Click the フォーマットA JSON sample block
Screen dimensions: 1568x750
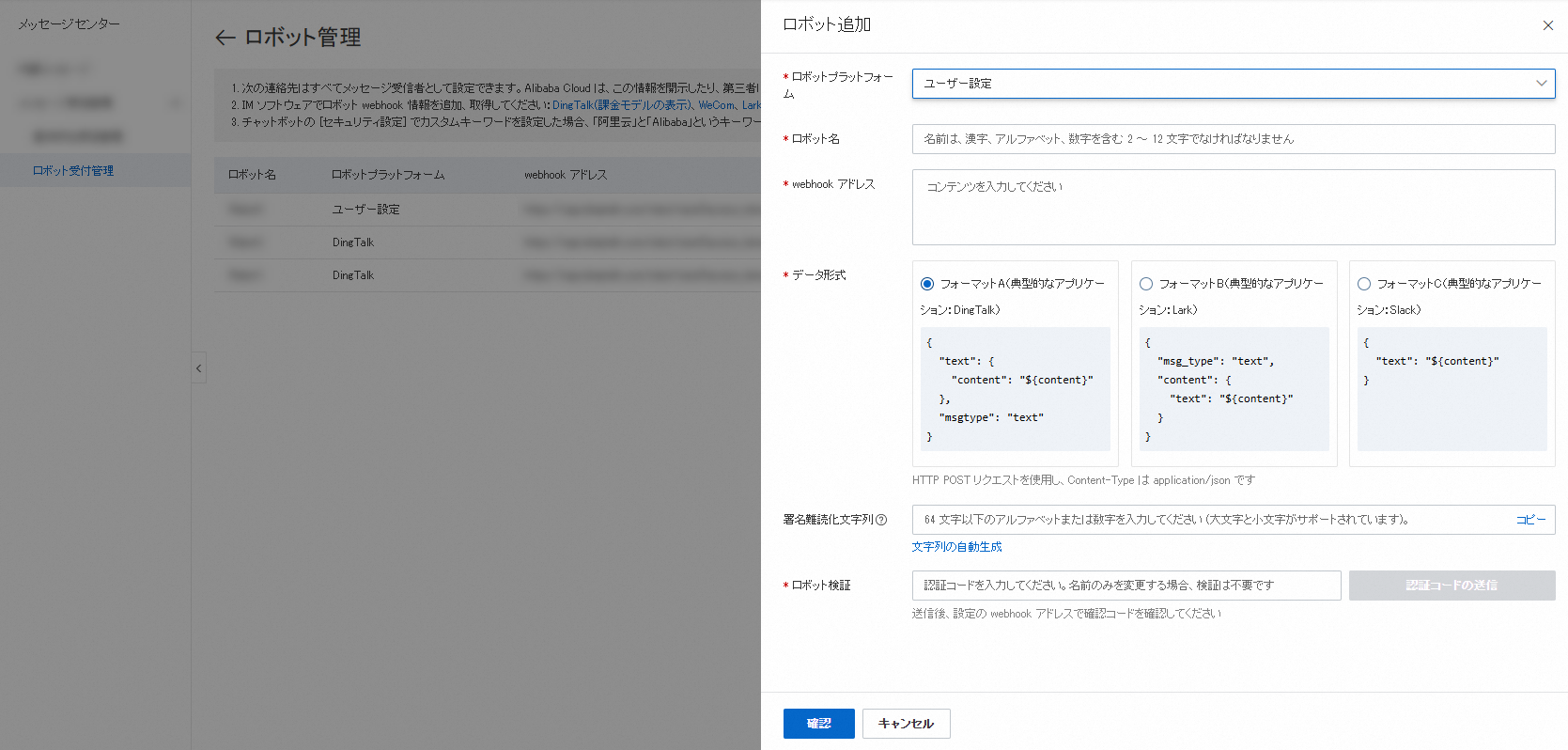(x=1016, y=389)
